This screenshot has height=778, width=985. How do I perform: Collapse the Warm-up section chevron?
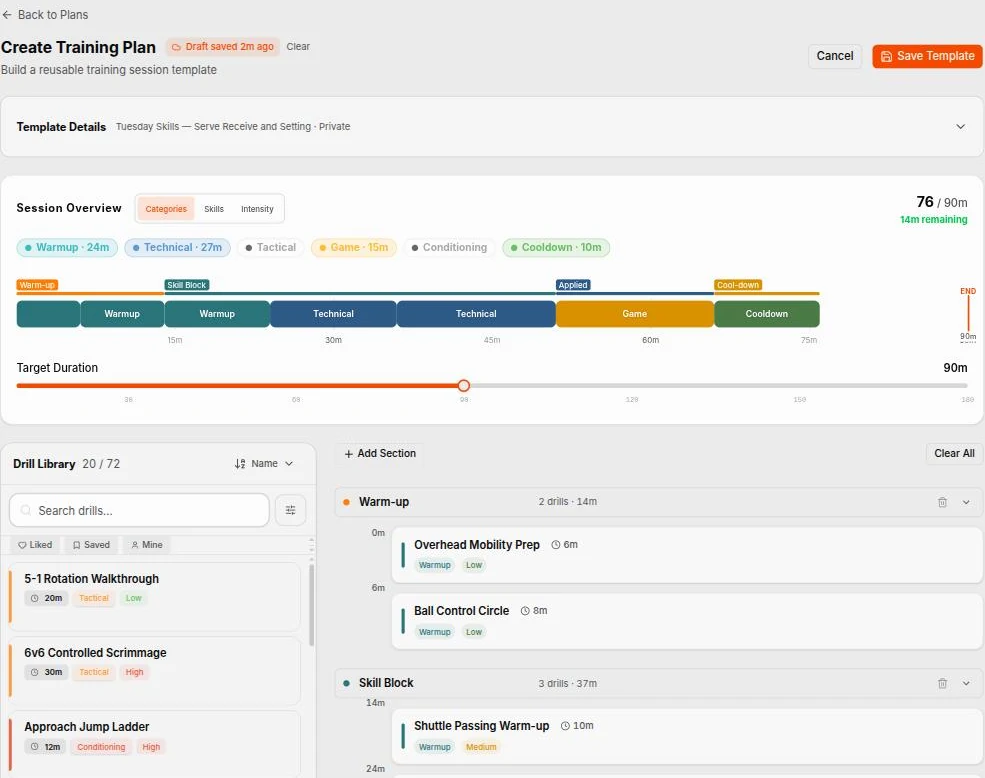point(966,502)
